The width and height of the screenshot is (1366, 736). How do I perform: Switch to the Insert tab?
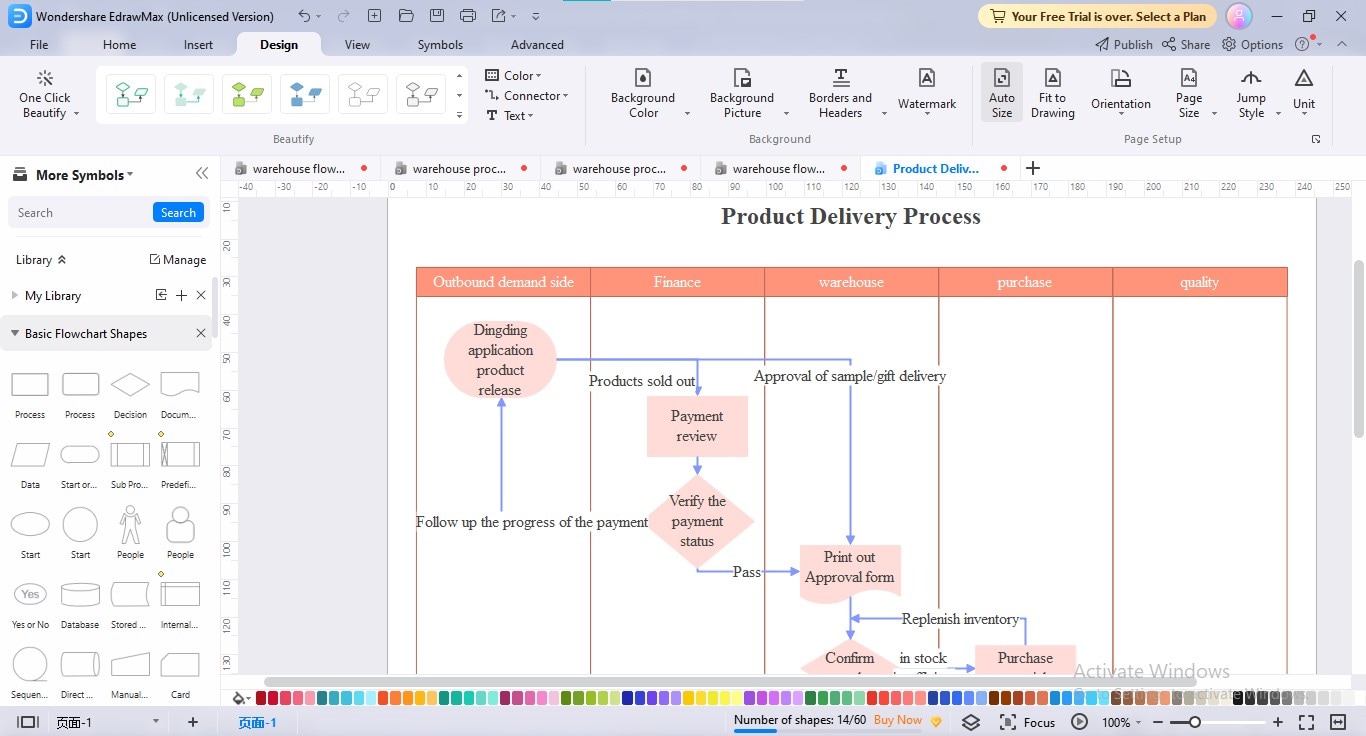coord(198,45)
